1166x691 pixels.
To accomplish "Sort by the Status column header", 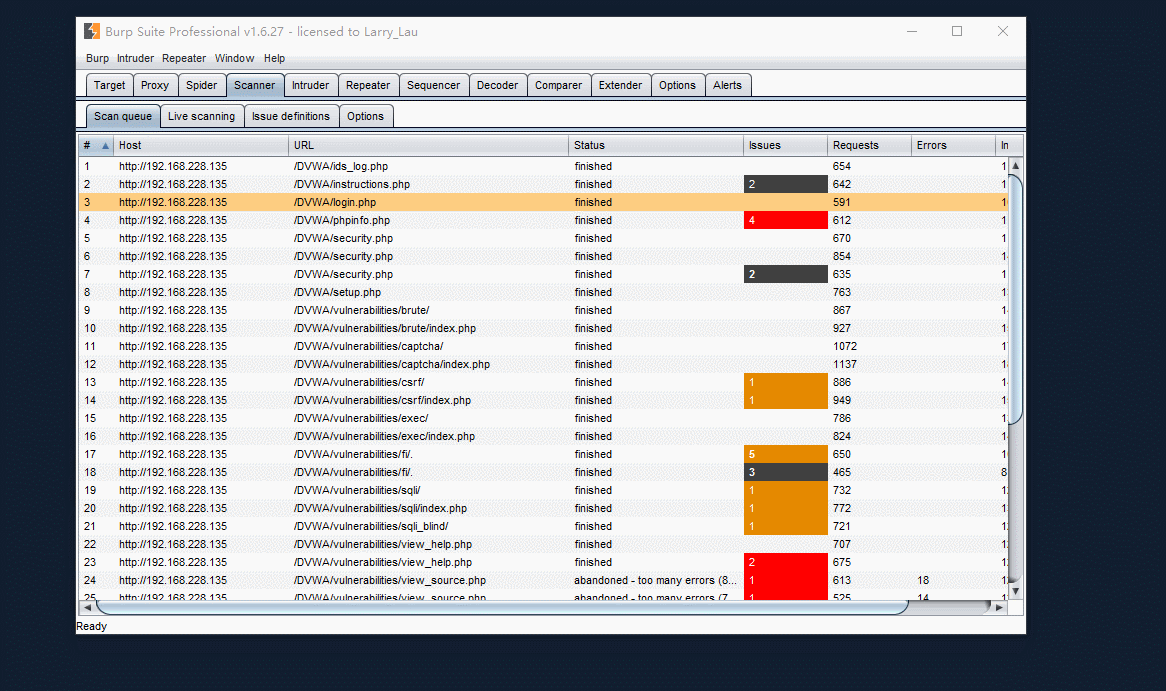I will tap(656, 146).
